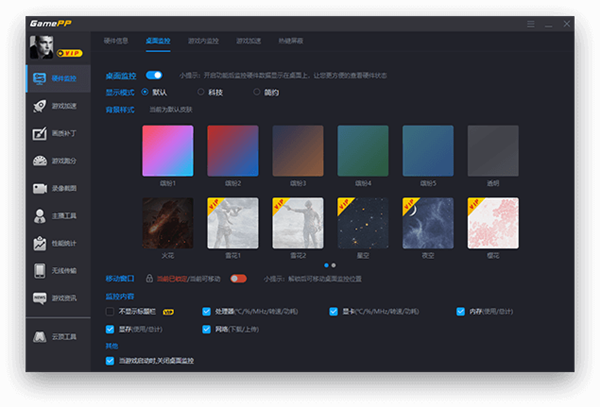600x407 pixels.
Task: Choose the navy-to-orange gradient skin 3
Action: [x=298, y=151]
